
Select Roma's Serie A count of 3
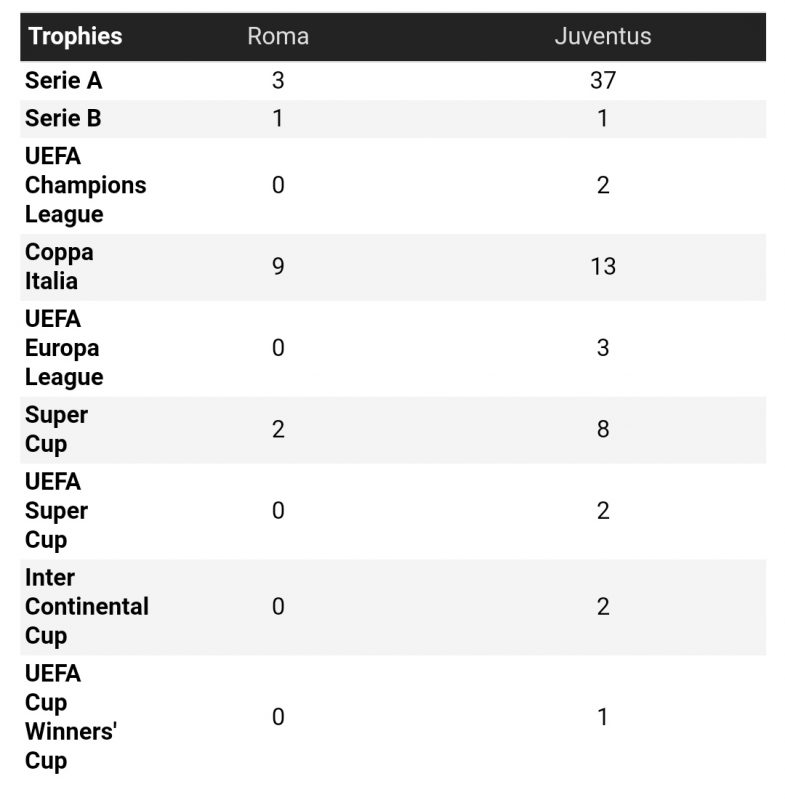278,81
